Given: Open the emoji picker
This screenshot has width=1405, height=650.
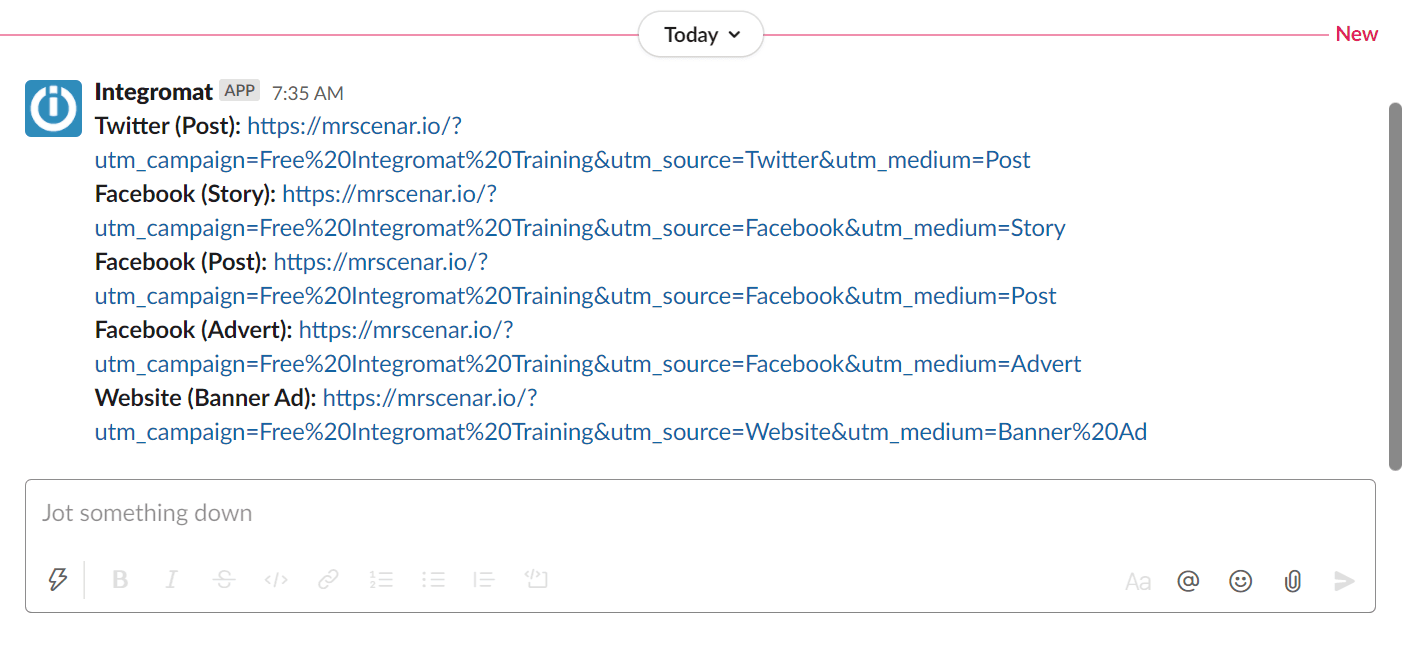Looking at the screenshot, I should click(x=1241, y=581).
